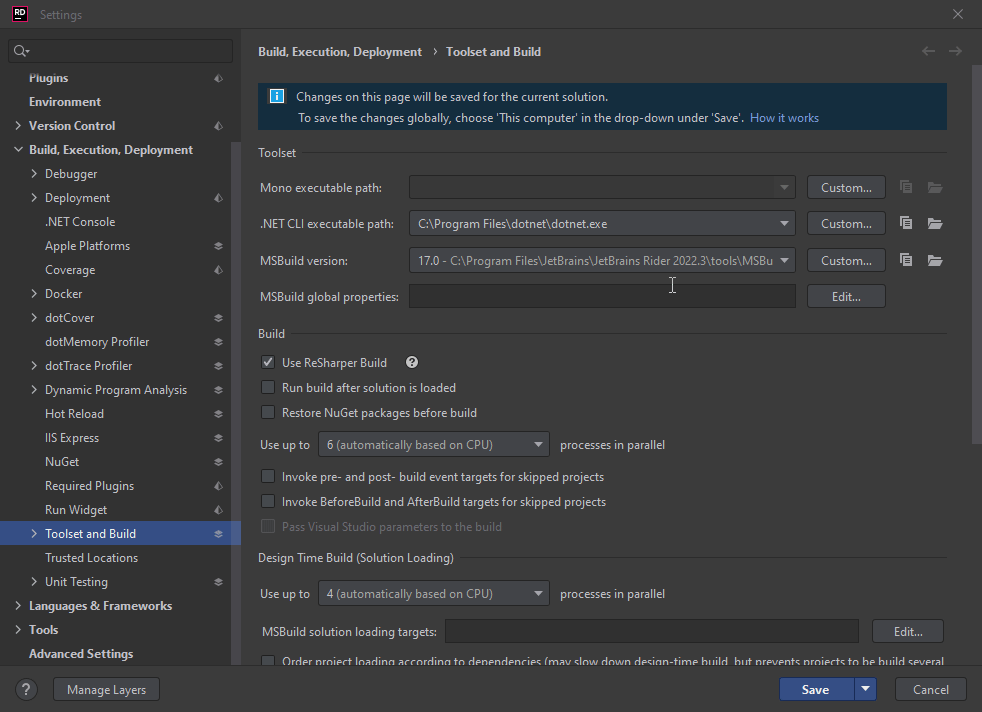Click the How it works link
The image size is (982, 712).
784,117
